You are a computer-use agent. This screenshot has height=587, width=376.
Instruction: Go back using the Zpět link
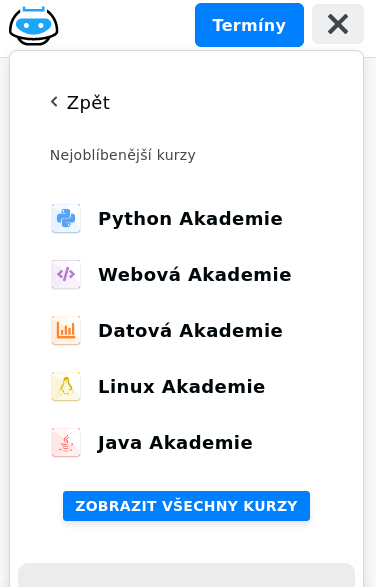click(80, 102)
